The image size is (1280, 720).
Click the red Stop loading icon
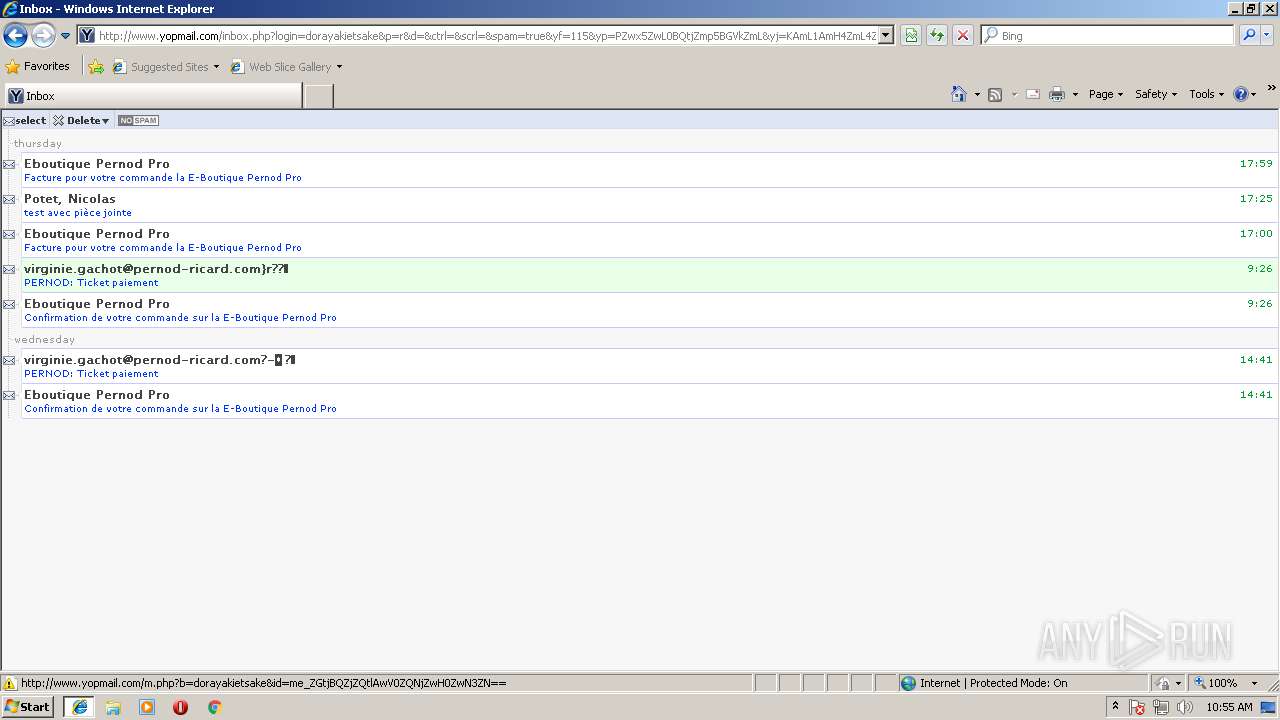point(962,36)
